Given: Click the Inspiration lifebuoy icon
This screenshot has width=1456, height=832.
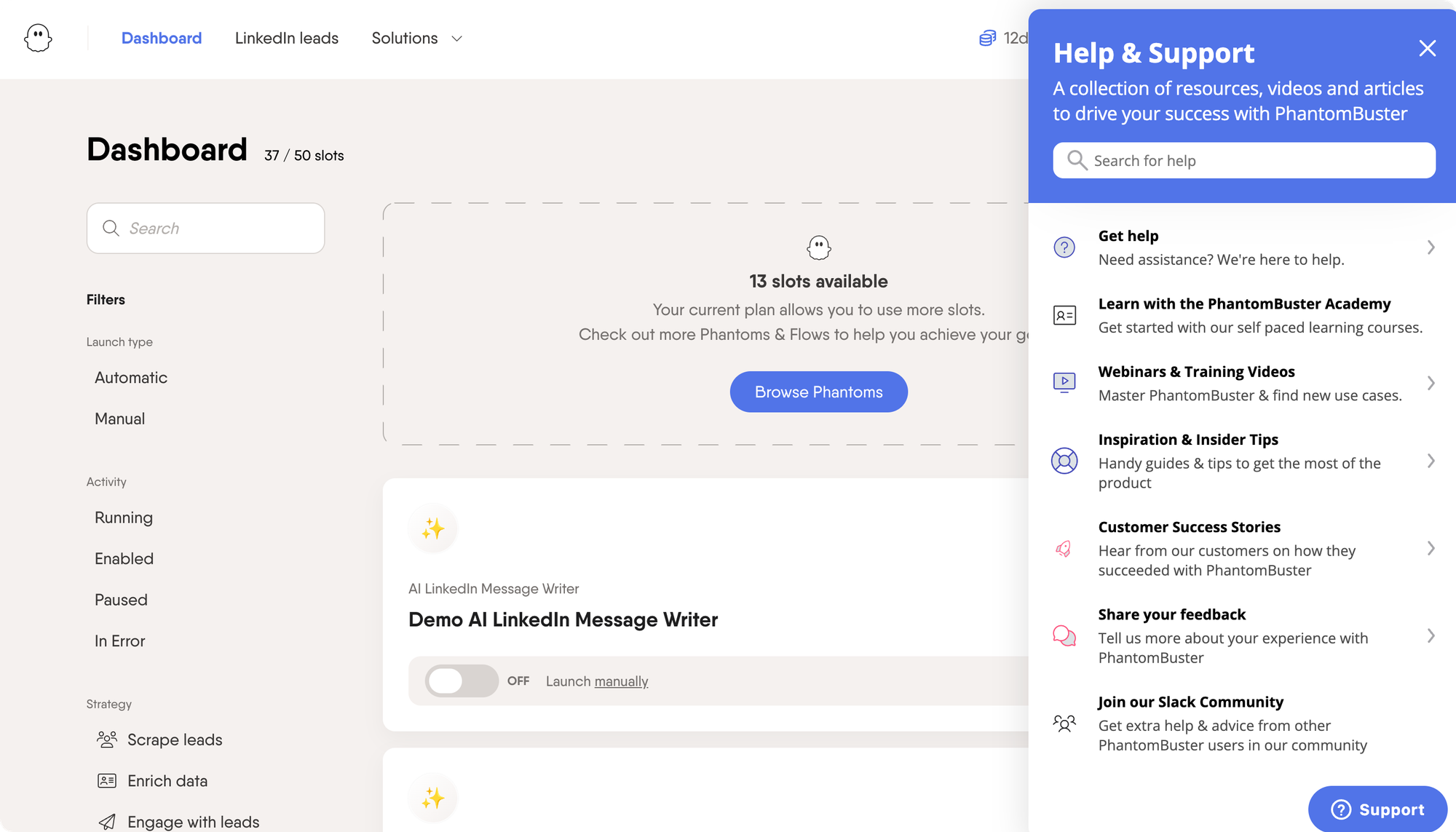Looking at the screenshot, I should point(1064,461).
